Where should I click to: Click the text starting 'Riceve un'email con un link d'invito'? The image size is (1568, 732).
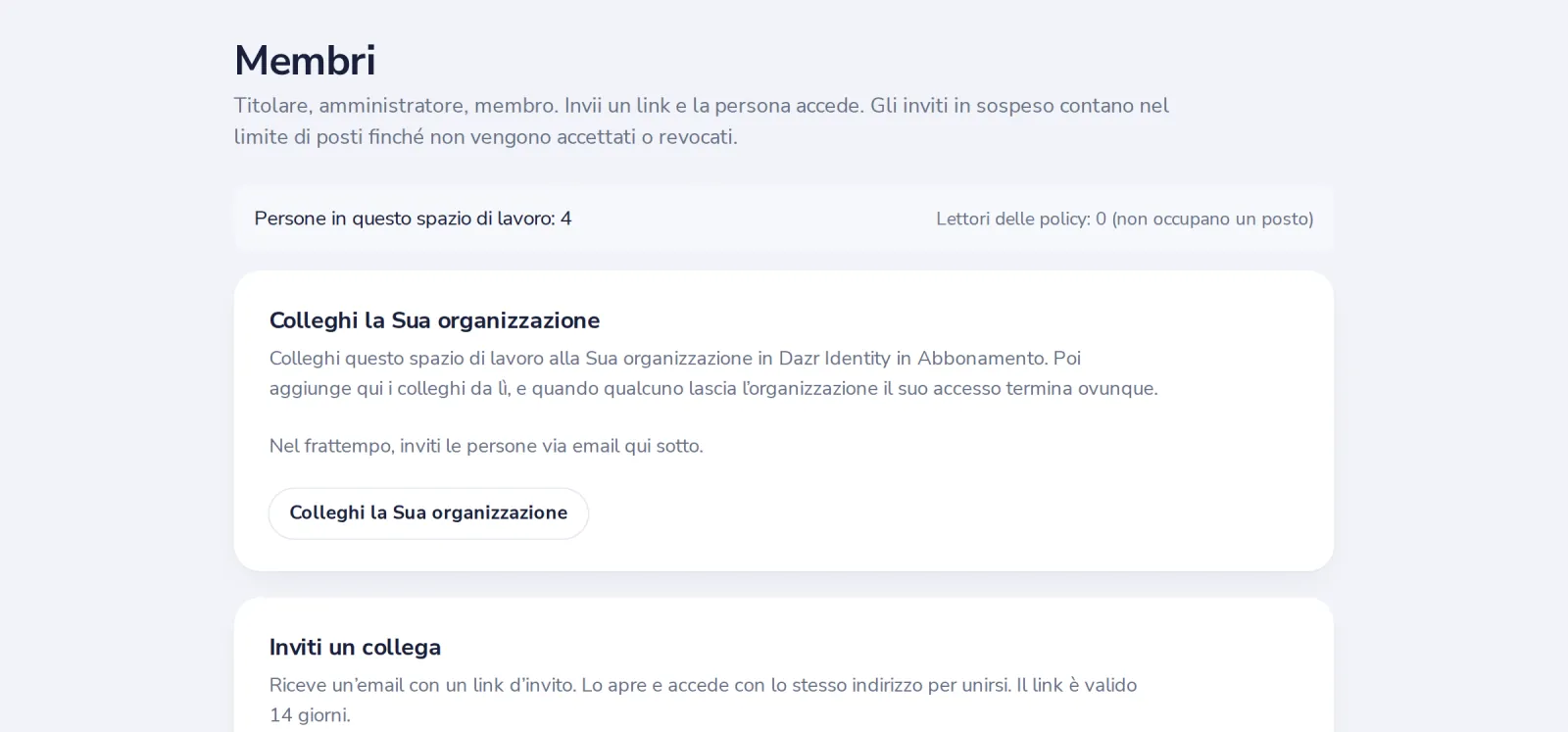[x=703, y=700]
